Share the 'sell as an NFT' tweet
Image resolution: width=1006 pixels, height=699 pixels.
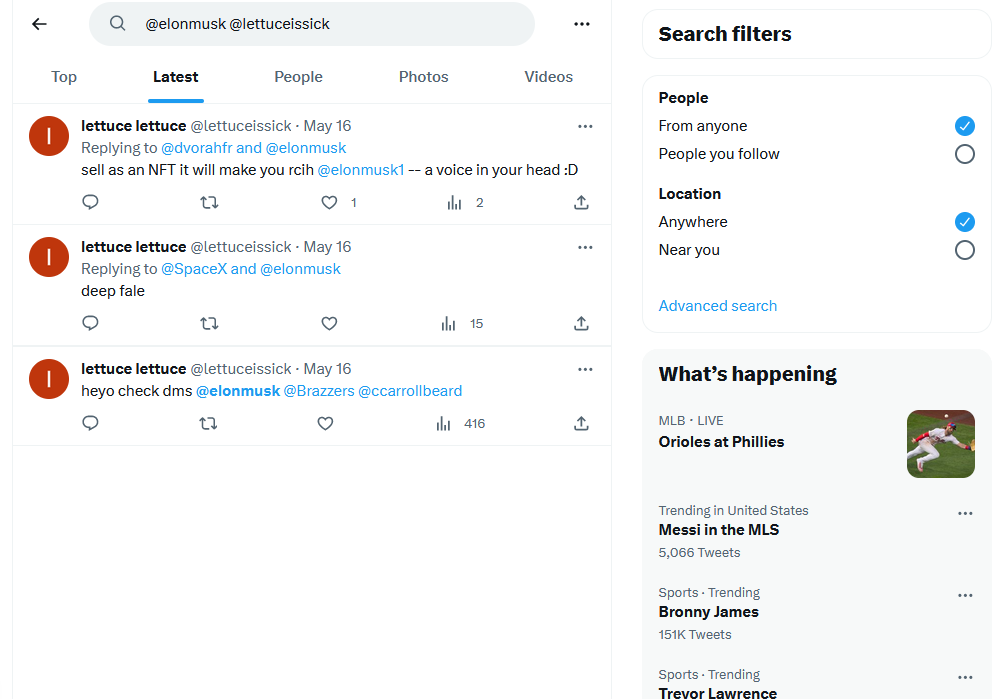pos(581,203)
